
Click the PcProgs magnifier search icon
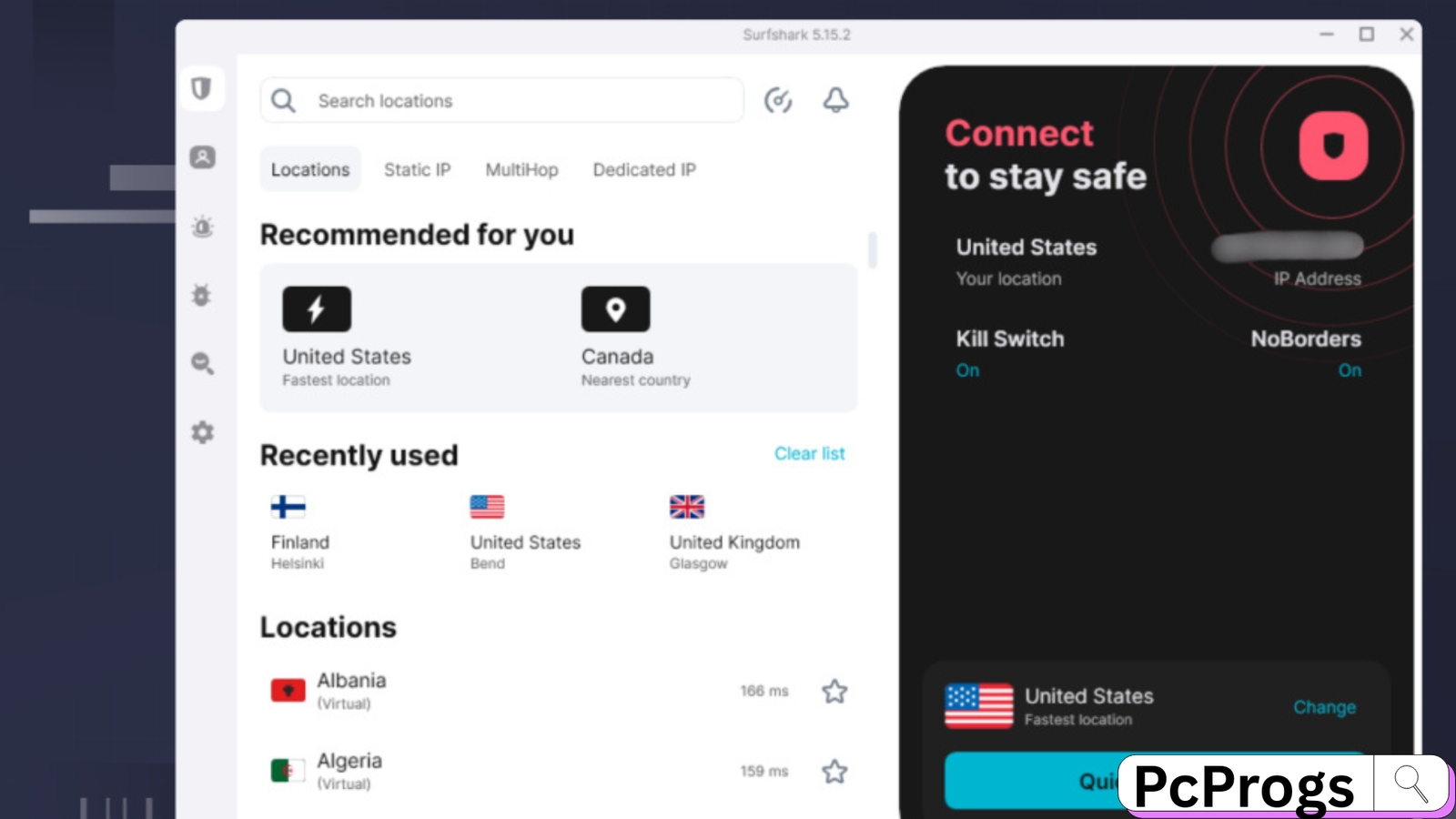point(1411,784)
